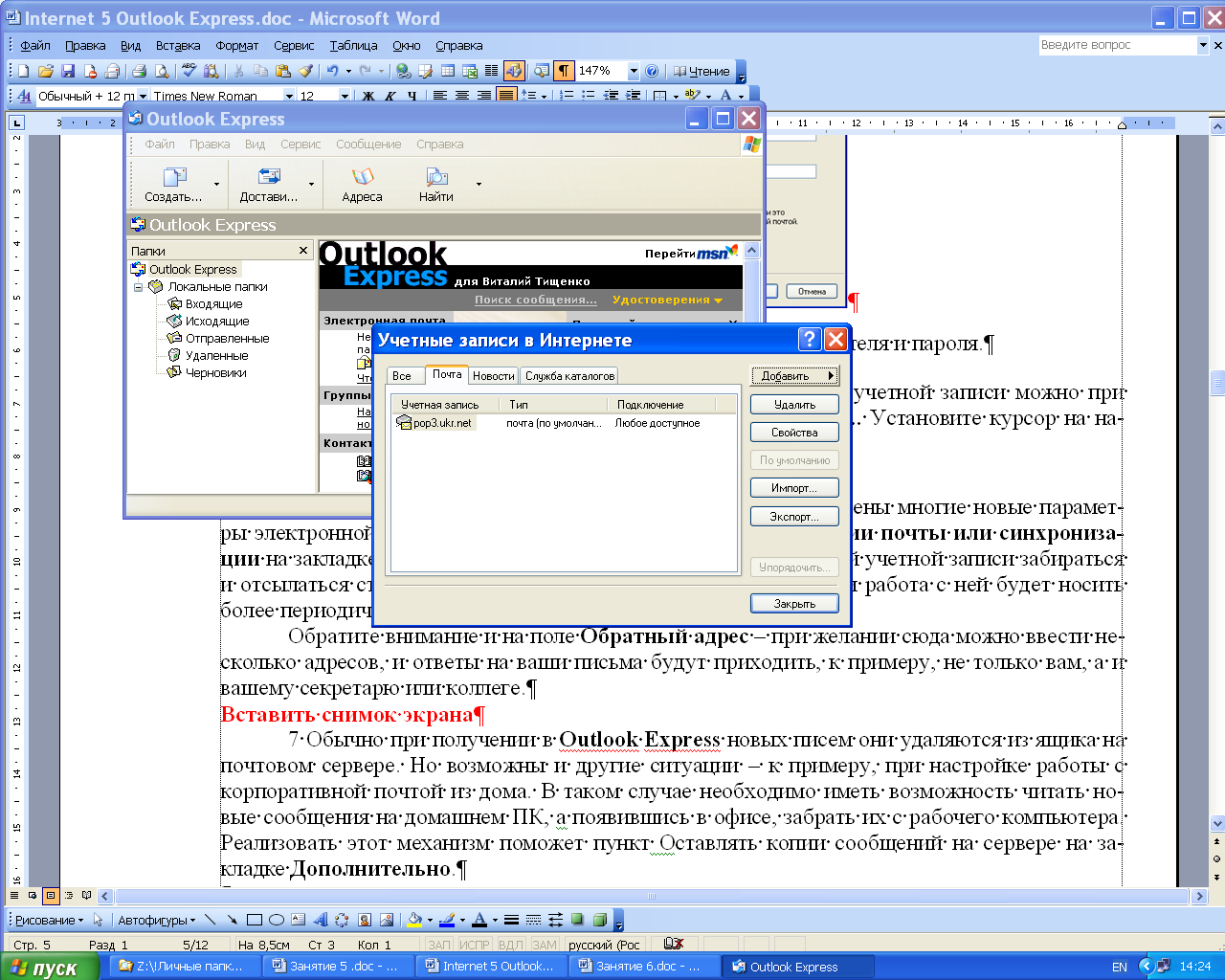The height and width of the screenshot is (980, 1225).
Task: Open the Times New Roman font dropdown
Action: 289,96
